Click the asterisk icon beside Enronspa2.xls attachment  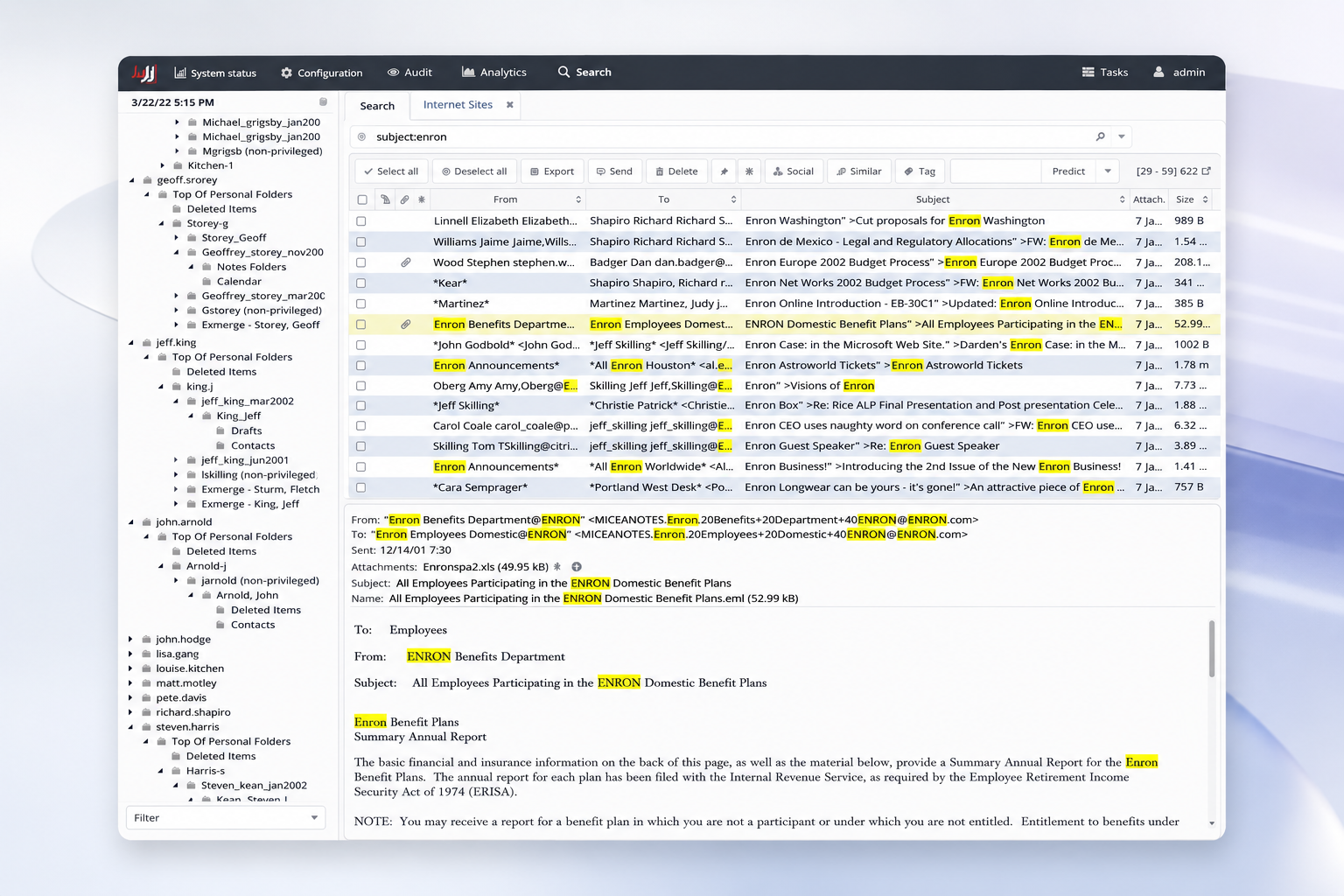557,567
